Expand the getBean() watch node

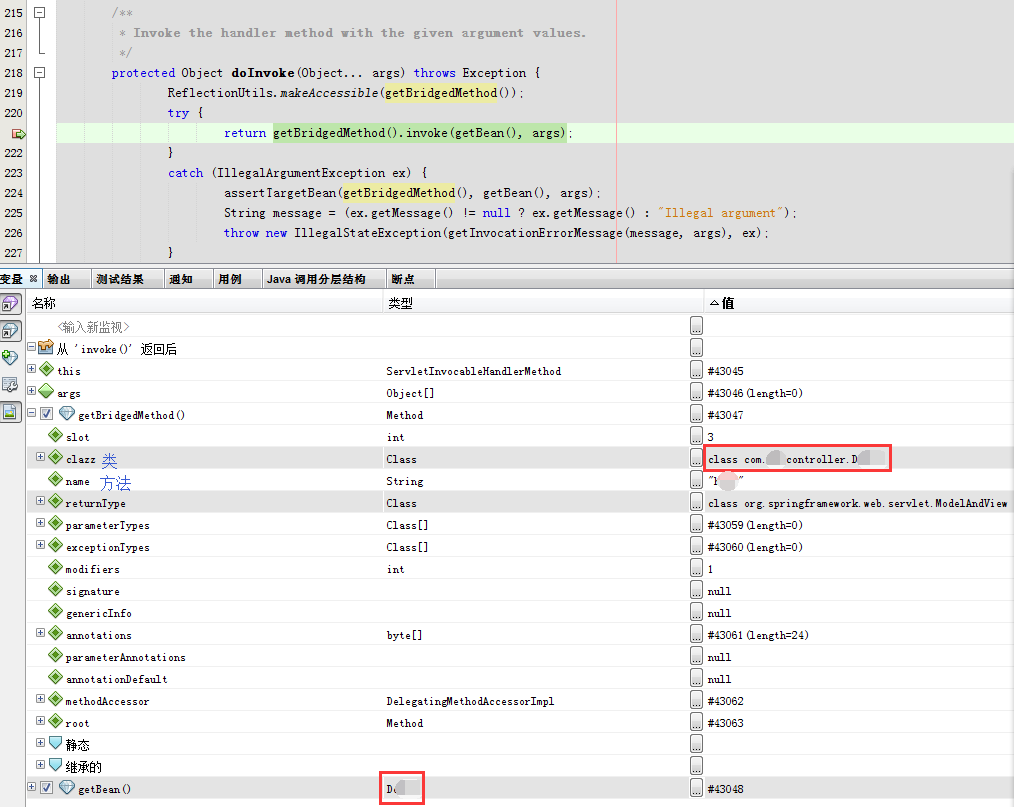click(31, 786)
